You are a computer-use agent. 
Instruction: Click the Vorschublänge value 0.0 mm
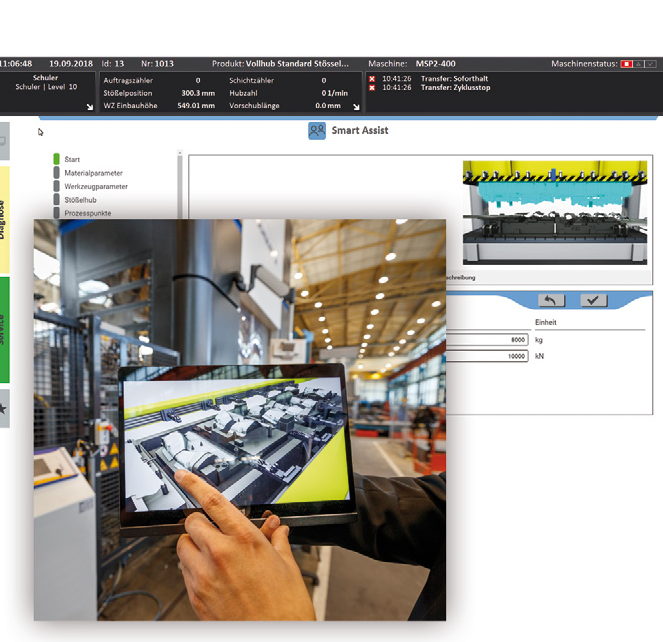pos(328,106)
